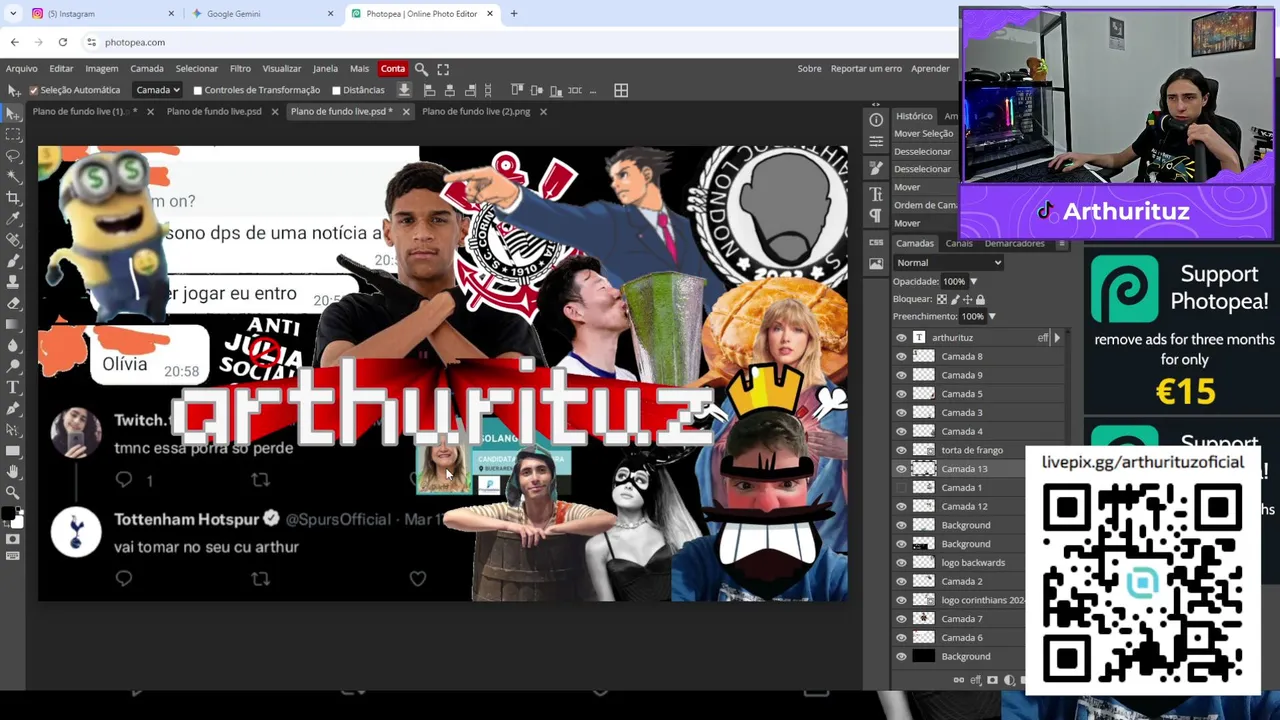Viewport: 1280px width, 720px height.
Task: Switch to the Canais tab
Action: [959, 243]
